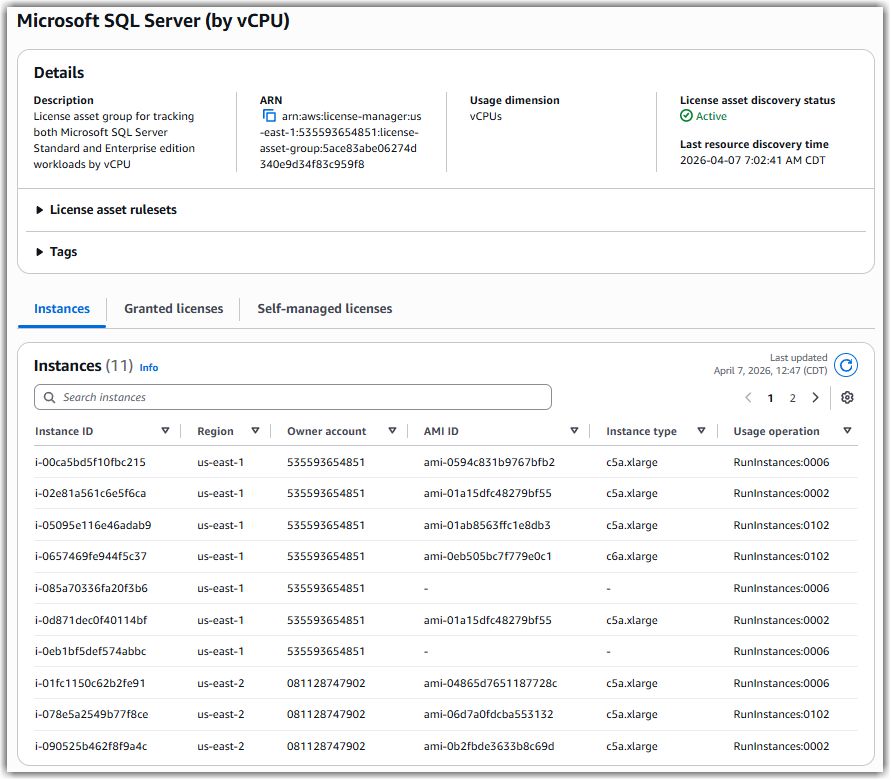Copy the ARN with the copy icon
Viewport: 891px width, 780px height.
(269, 116)
